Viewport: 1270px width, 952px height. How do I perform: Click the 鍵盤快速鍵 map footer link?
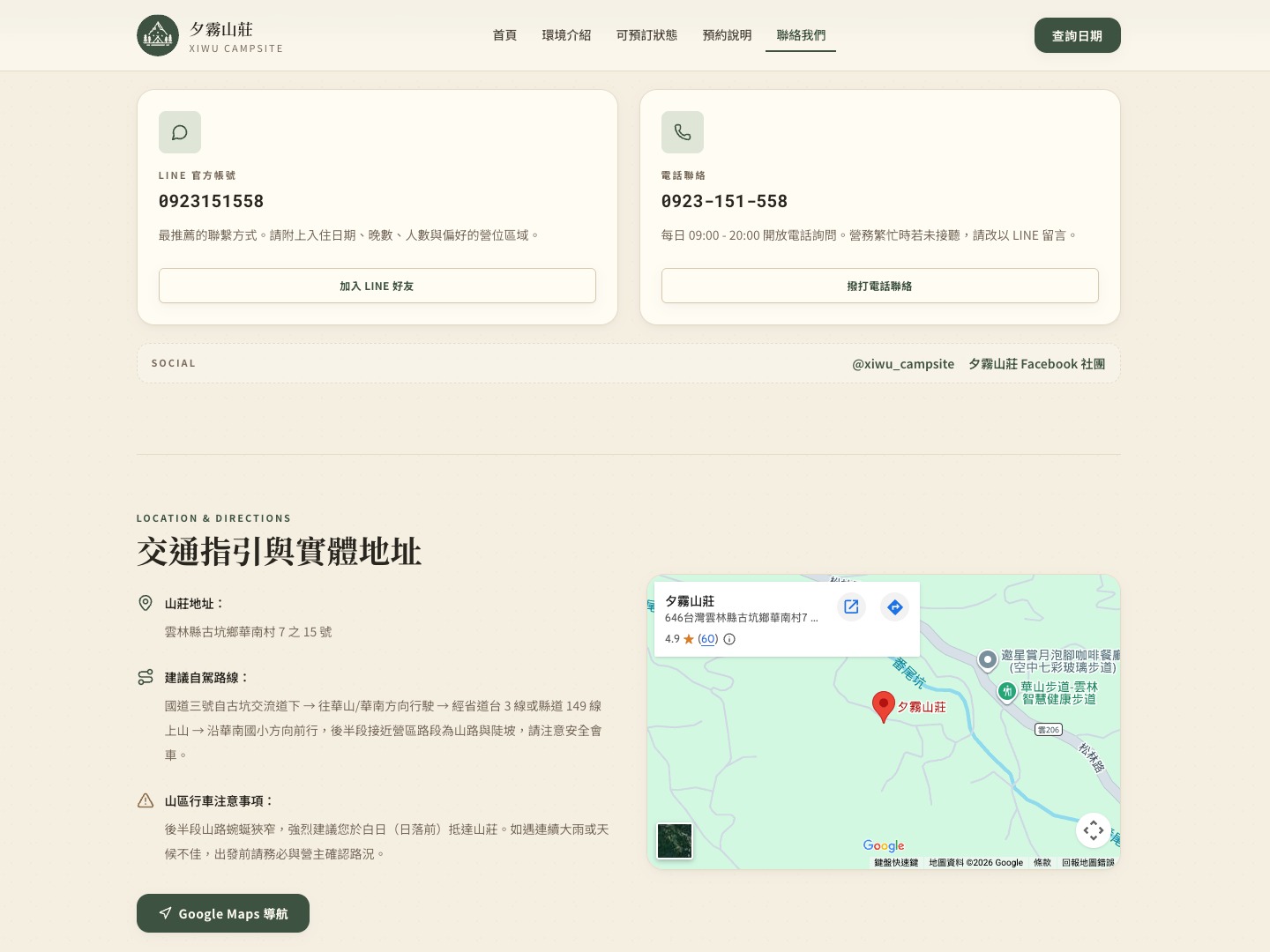pyautogui.click(x=896, y=862)
